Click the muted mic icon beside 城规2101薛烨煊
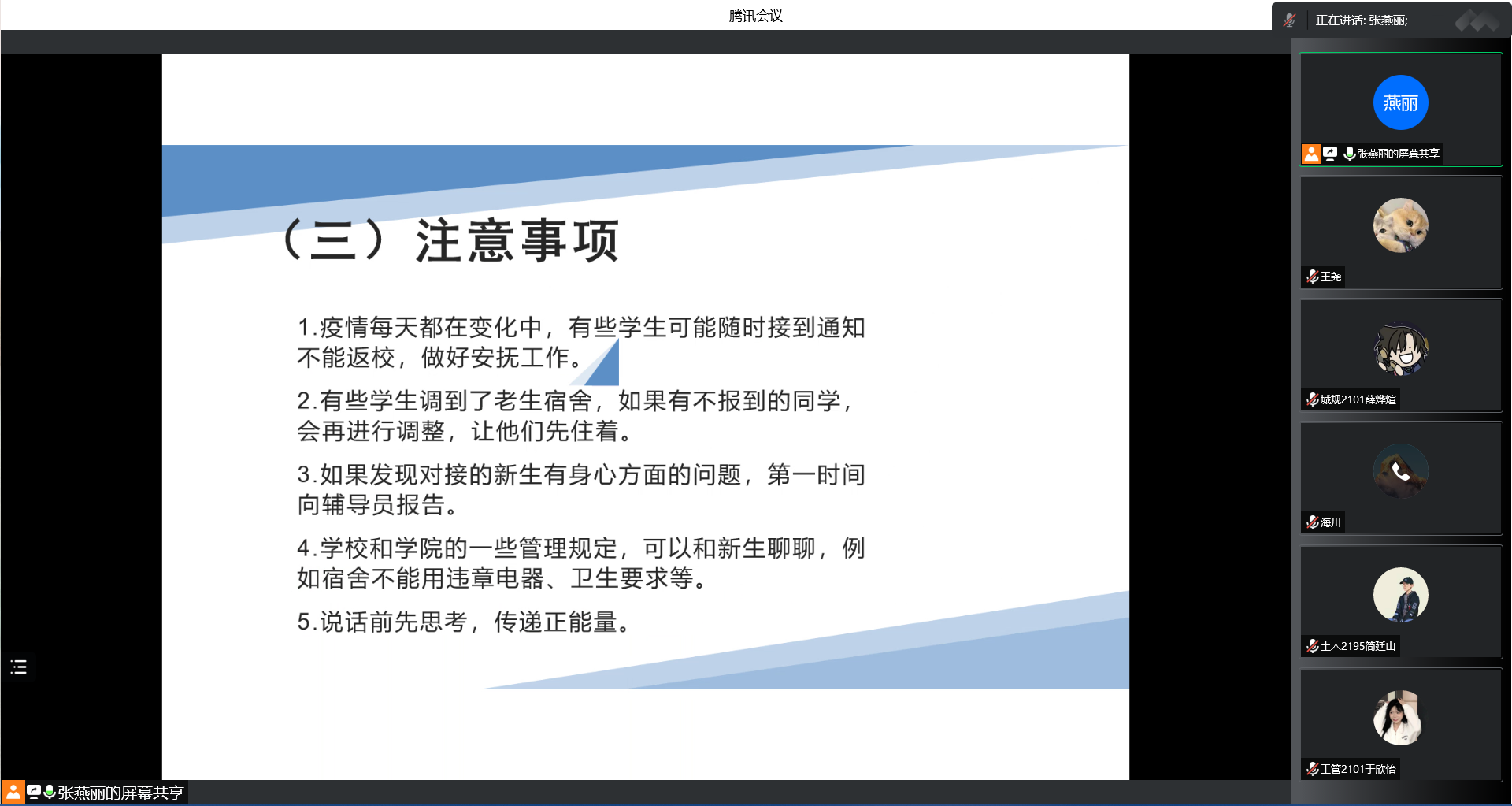This screenshot has height=806, width=1512. (1312, 399)
